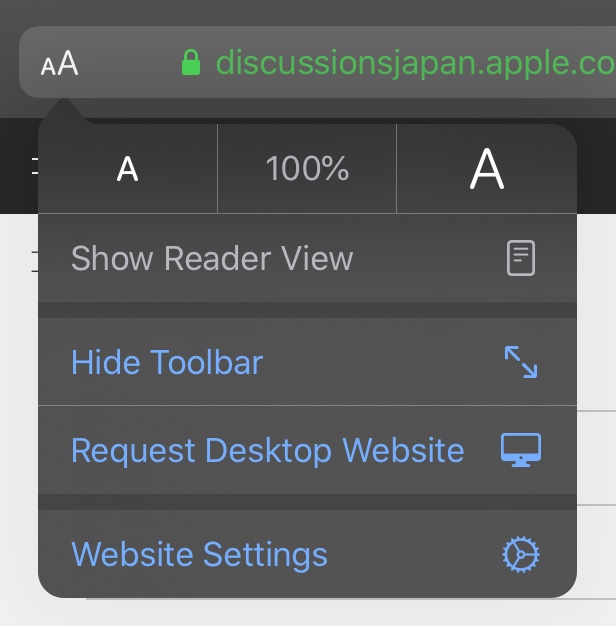Click the Reader View page icon
Viewport: 616px width, 626px height.
coord(520,259)
